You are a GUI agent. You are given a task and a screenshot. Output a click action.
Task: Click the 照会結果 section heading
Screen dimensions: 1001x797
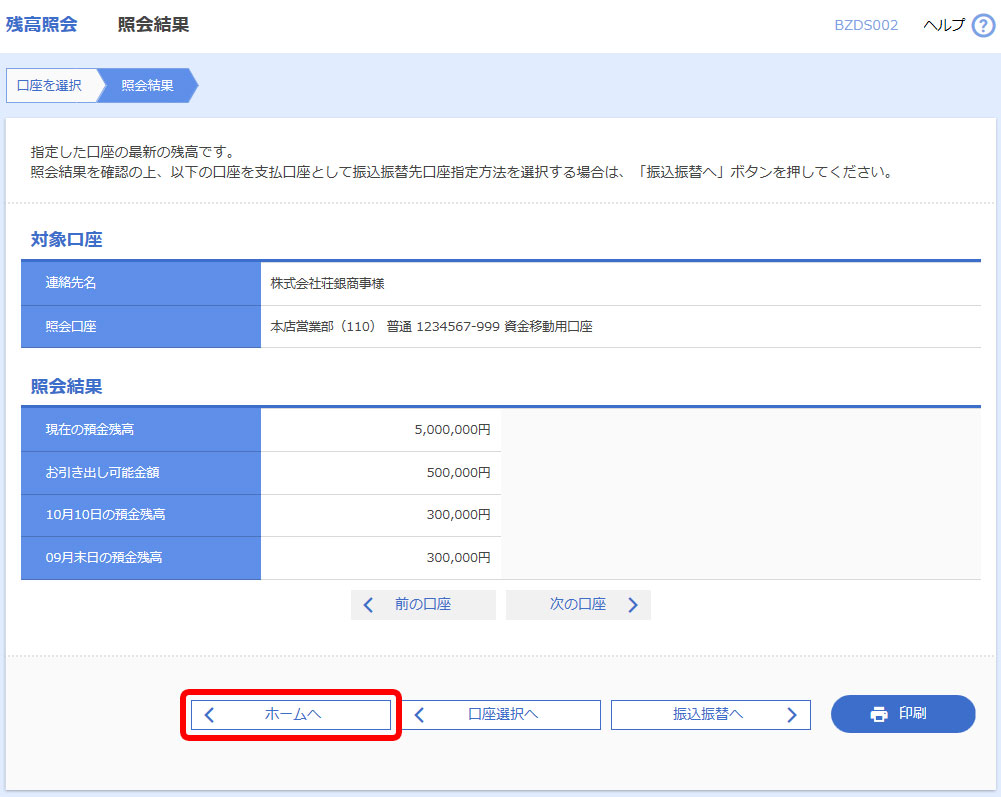point(66,386)
